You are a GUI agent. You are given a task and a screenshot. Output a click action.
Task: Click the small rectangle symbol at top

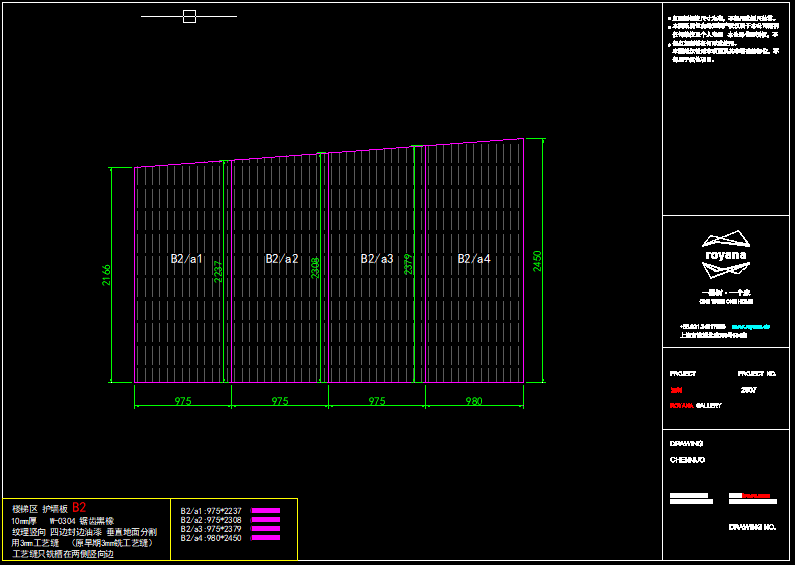[x=189, y=17]
